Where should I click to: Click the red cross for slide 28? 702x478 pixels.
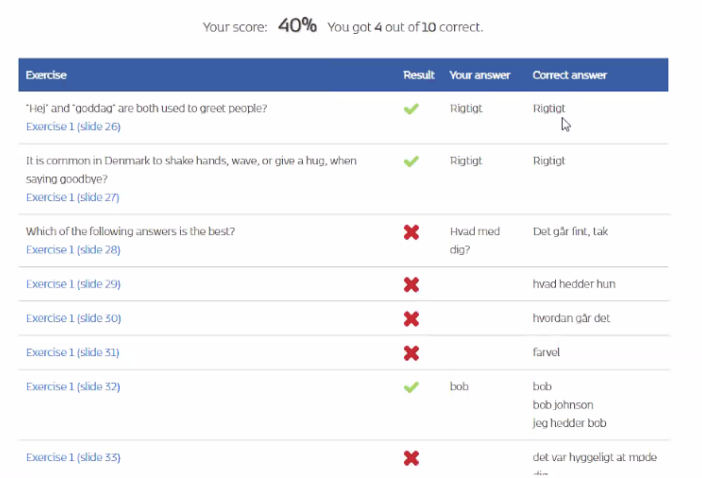tap(411, 232)
